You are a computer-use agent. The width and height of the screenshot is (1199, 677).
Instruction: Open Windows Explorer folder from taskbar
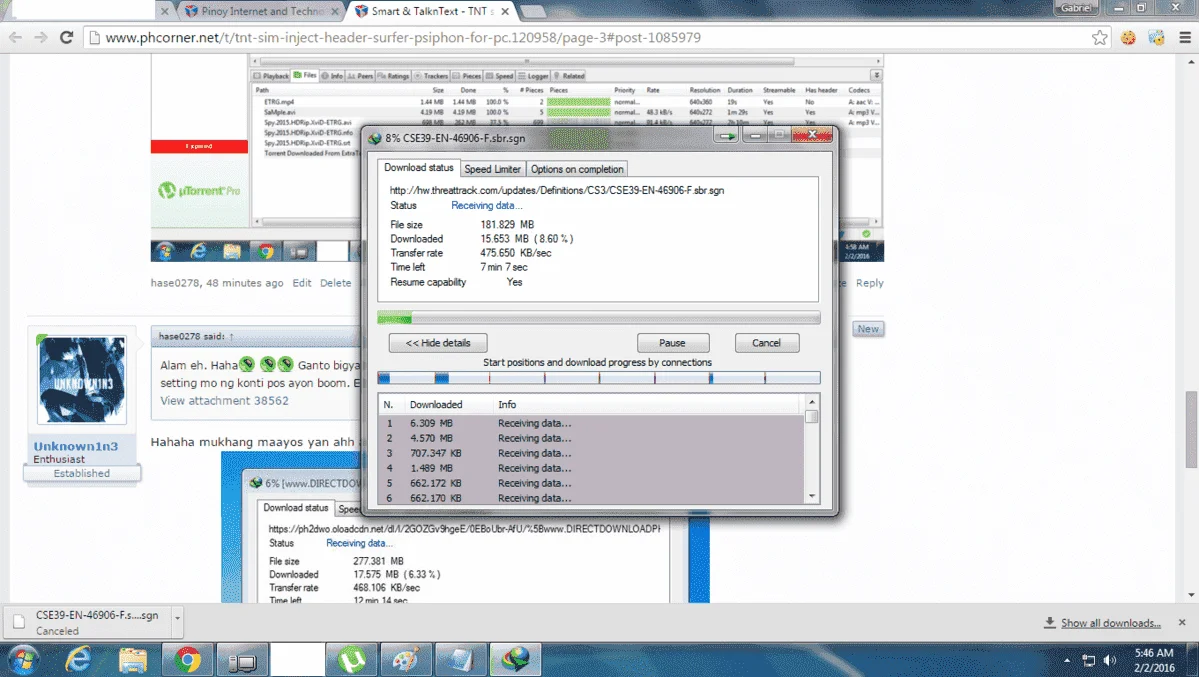(132, 659)
